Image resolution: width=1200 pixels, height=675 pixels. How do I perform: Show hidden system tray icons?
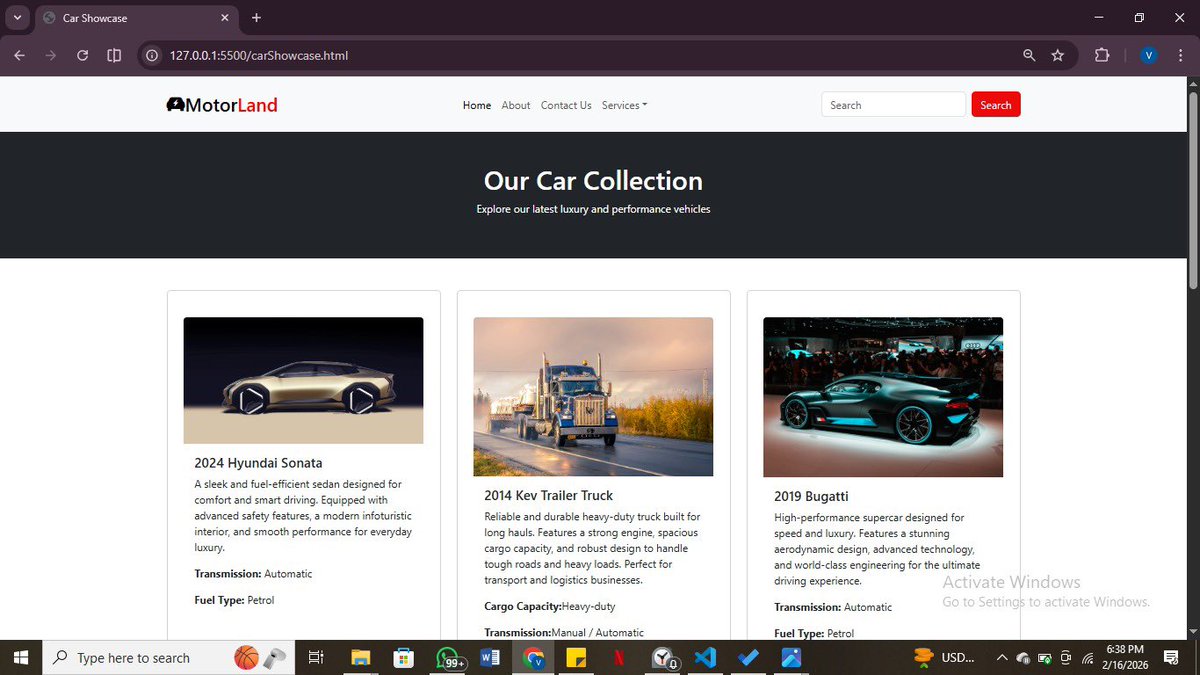pyautogui.click(x=1001, y=658)
